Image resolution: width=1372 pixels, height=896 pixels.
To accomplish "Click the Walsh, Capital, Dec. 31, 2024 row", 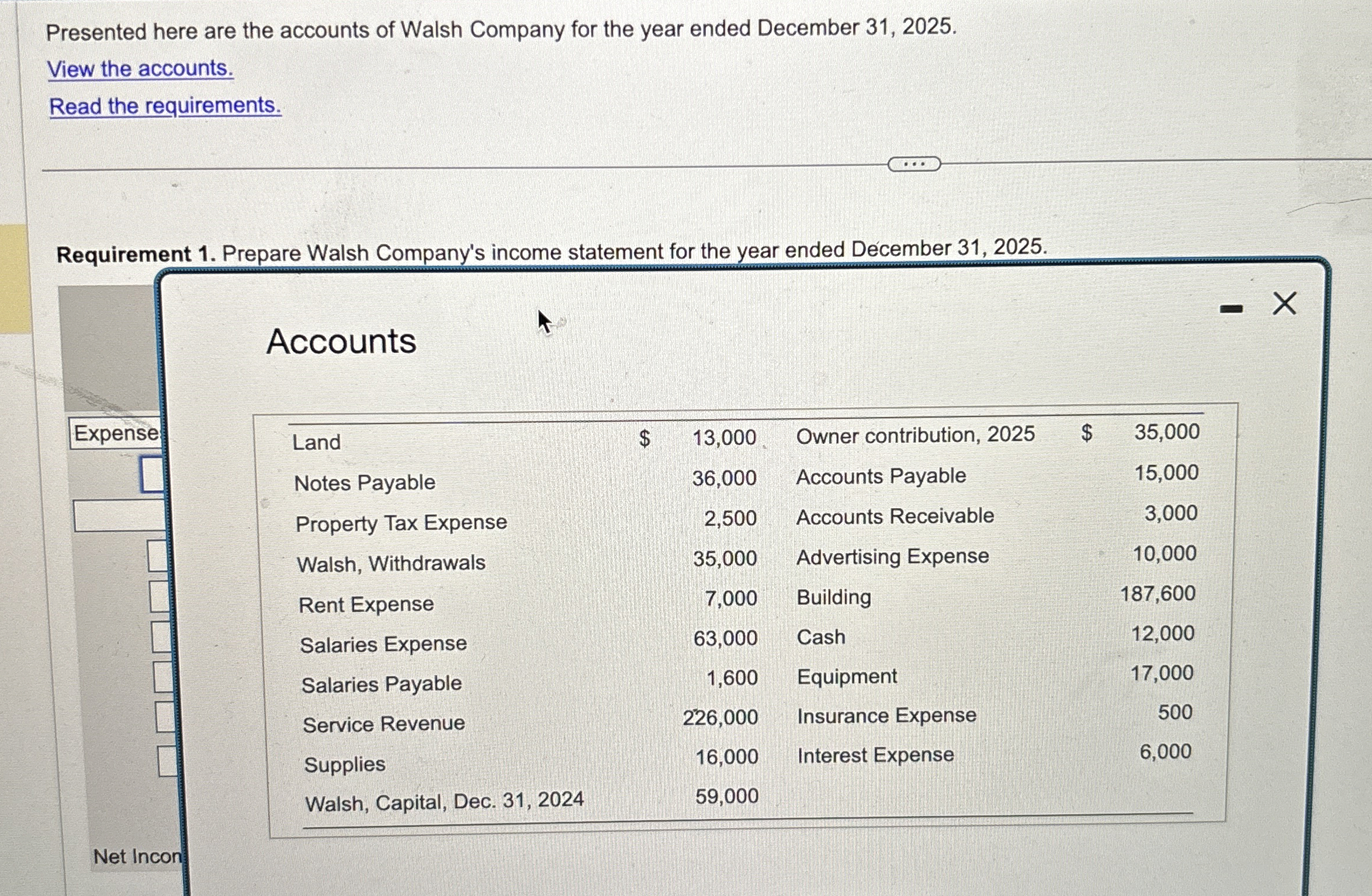I will 444,801.
